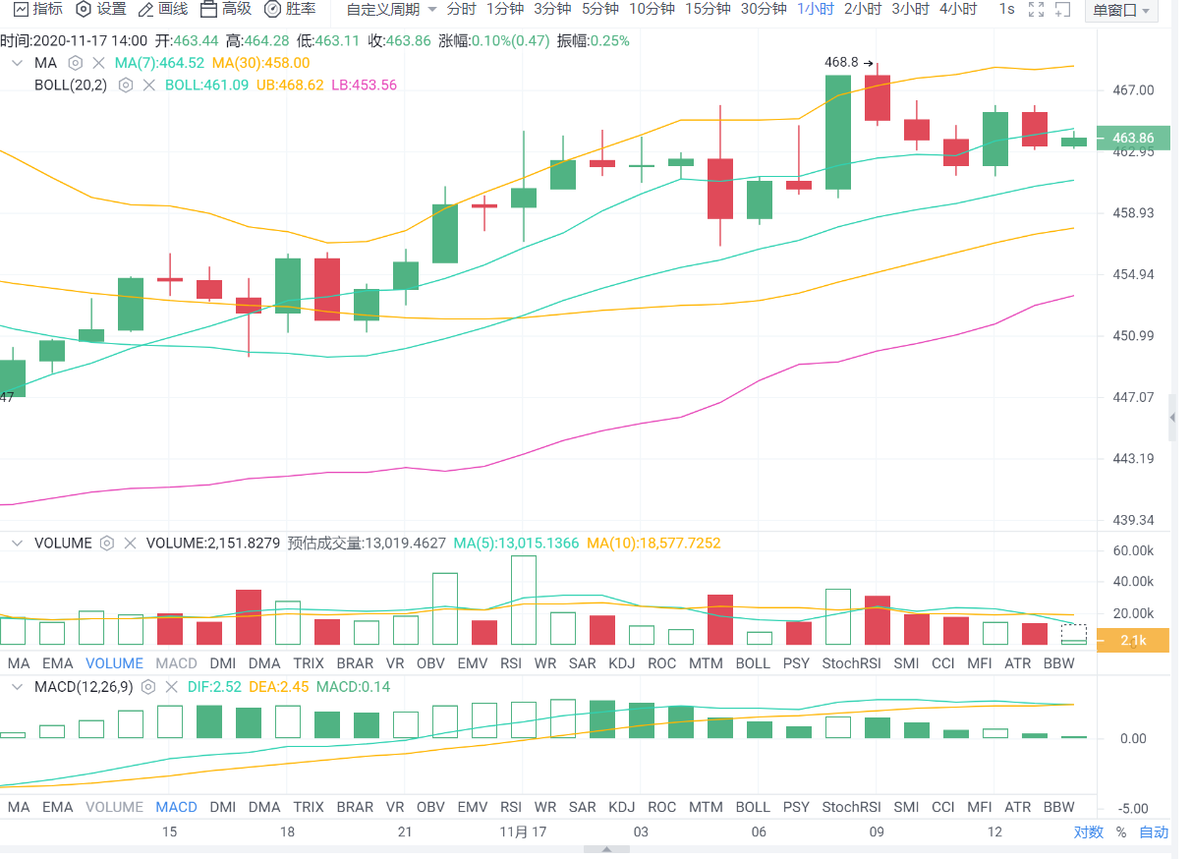Select the 3分钟 interval
Image resolution: width=1192 pixels, height=859 pixels.
point(553,9)
